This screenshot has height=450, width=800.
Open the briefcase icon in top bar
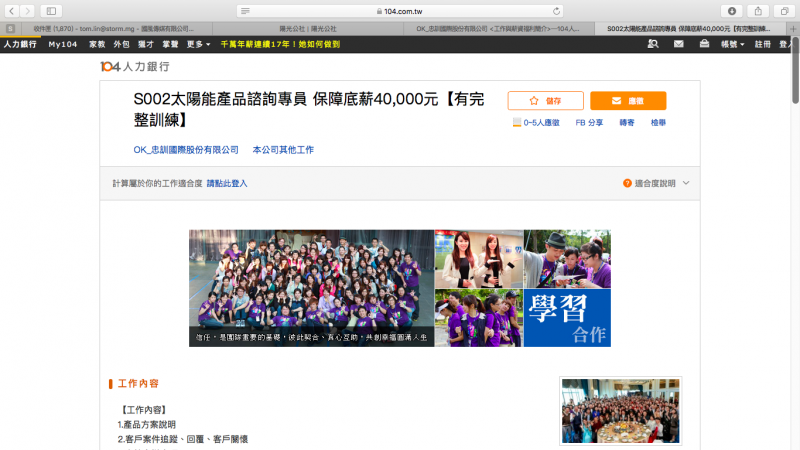point(704,44)
